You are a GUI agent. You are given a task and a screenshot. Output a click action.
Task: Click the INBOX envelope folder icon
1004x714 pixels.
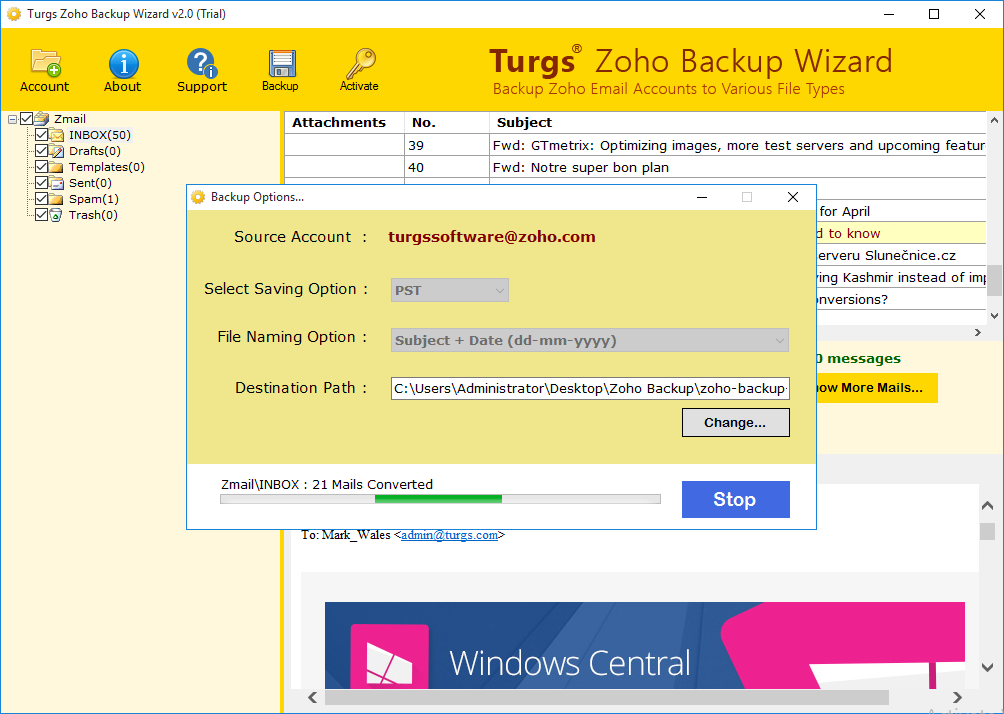pos(57,135)
